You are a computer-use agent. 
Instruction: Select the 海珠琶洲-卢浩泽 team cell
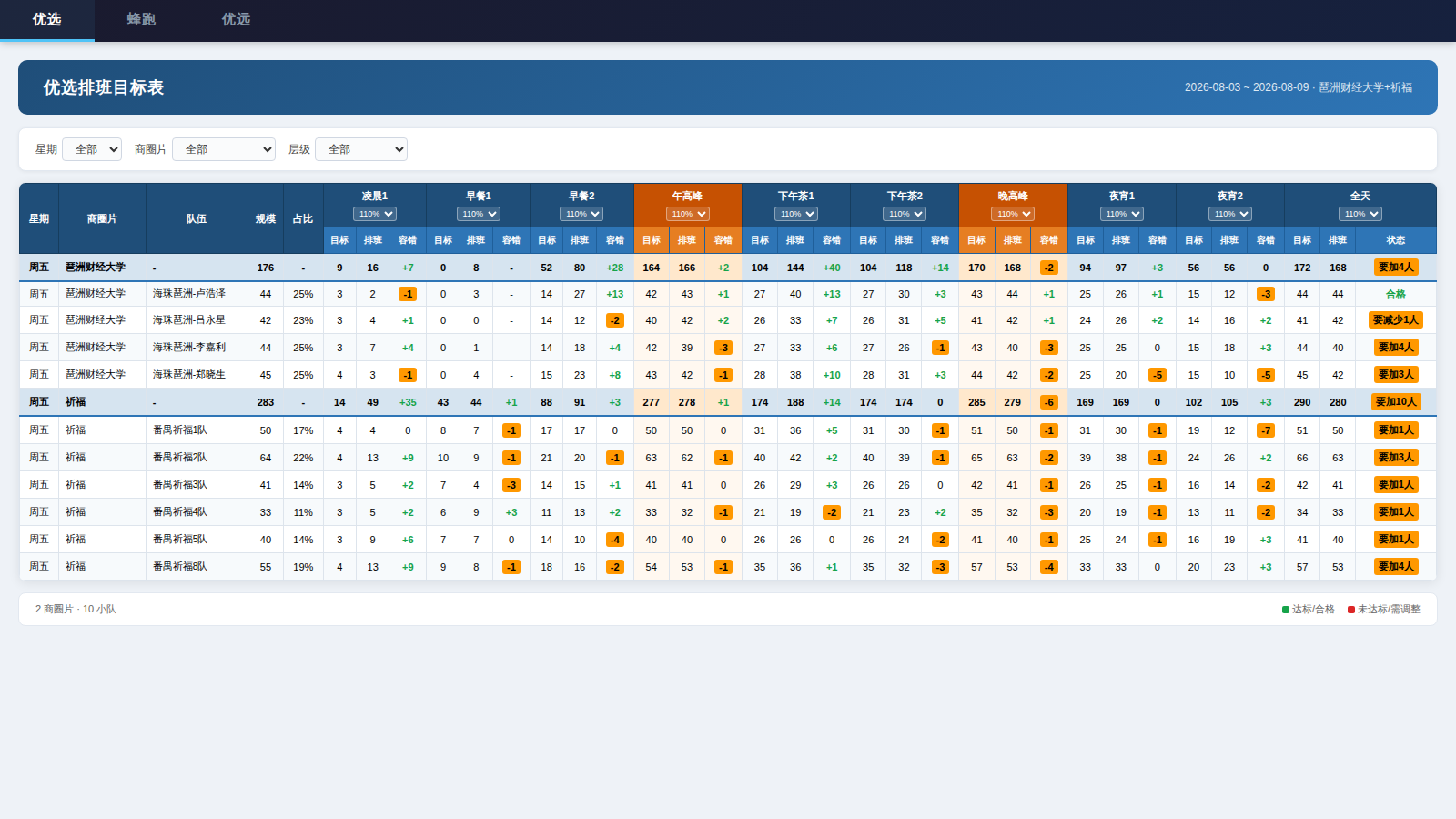pos(197,294)
